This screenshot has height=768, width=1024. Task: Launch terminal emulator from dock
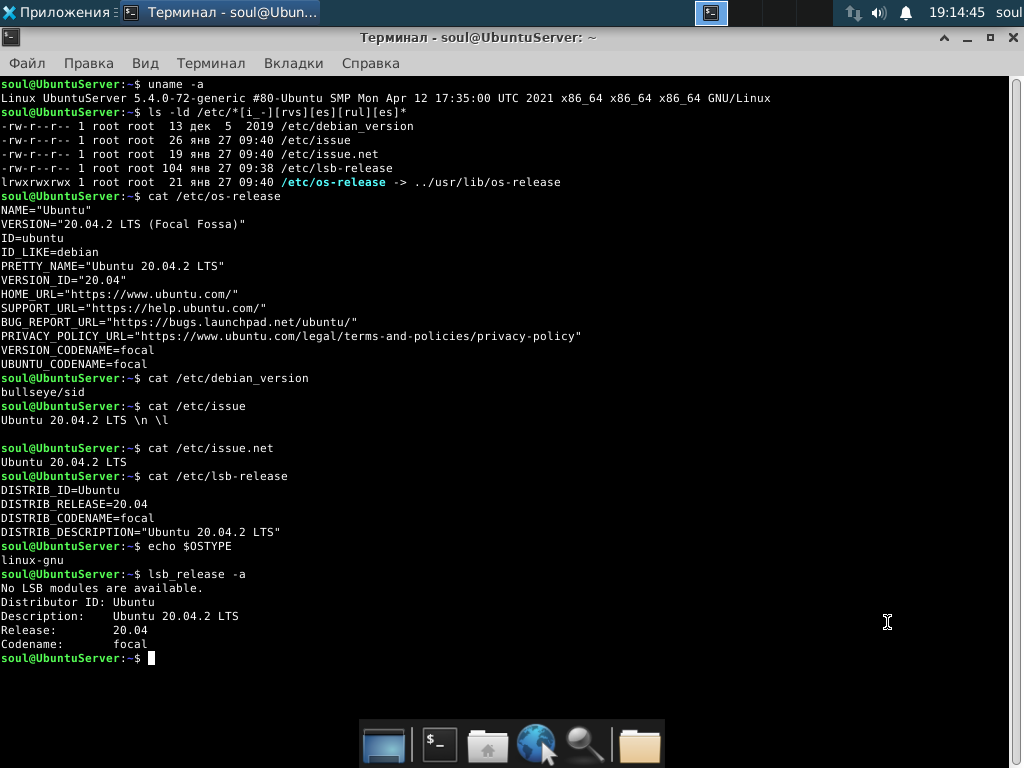click(440, 744)
